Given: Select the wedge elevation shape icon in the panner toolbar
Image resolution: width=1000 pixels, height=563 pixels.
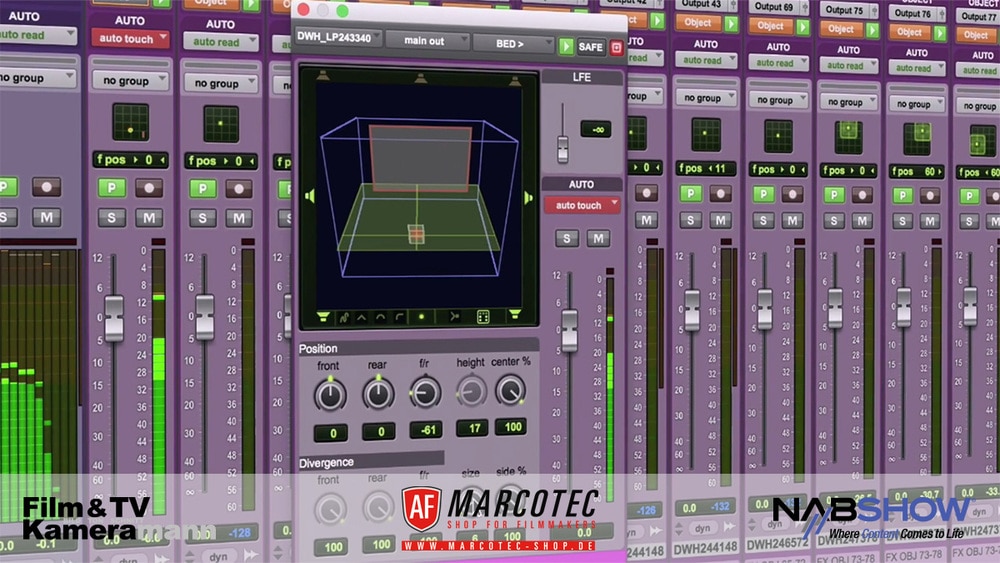Looking at the screenshot, I should tap(362, 317).
